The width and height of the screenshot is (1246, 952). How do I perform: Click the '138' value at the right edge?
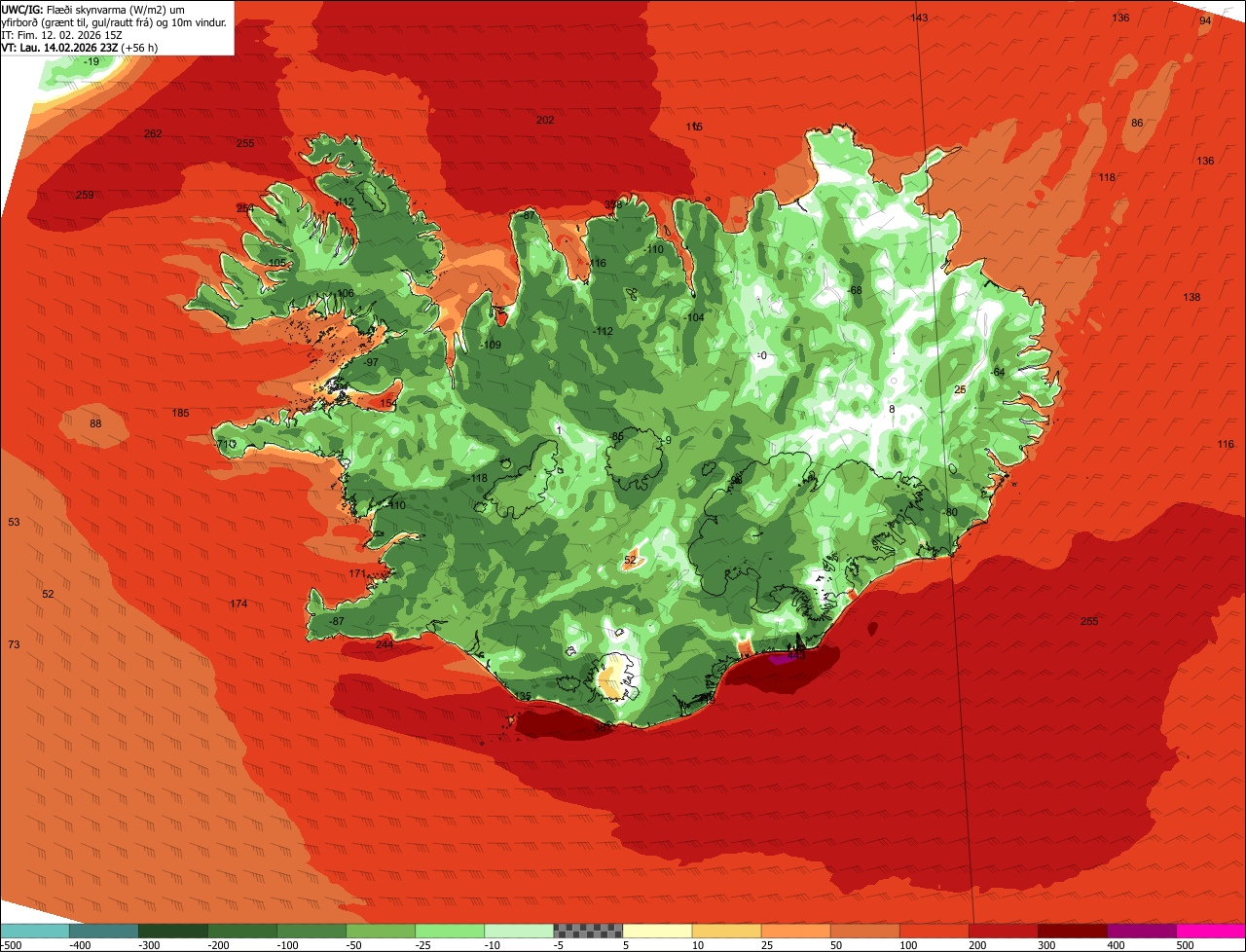[1191, 297]
